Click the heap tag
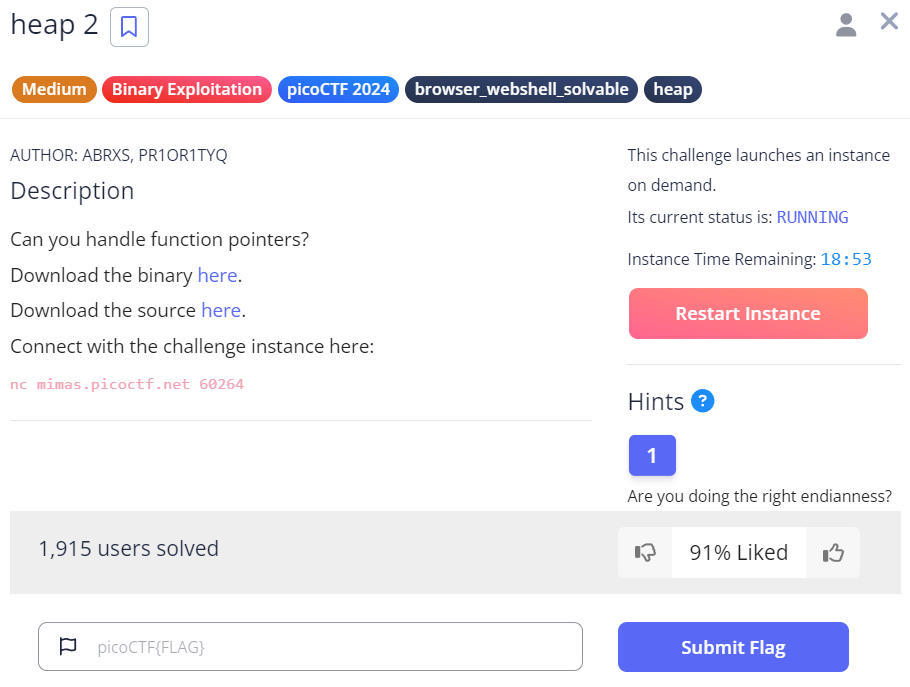This screenshot has height=687, width=910. coord(673,89)
